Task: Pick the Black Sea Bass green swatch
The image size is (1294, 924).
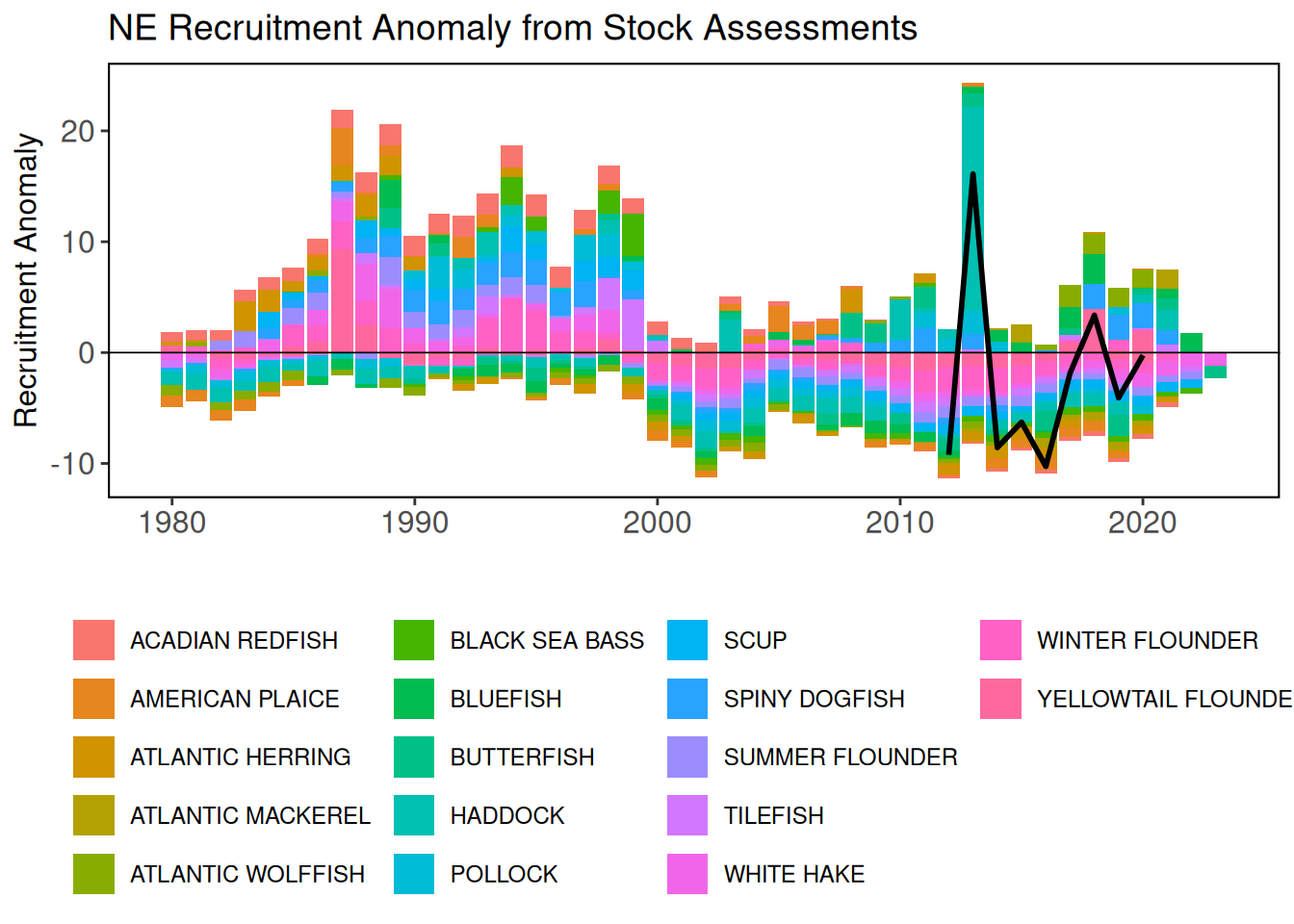Action: [x=414, y=640]
